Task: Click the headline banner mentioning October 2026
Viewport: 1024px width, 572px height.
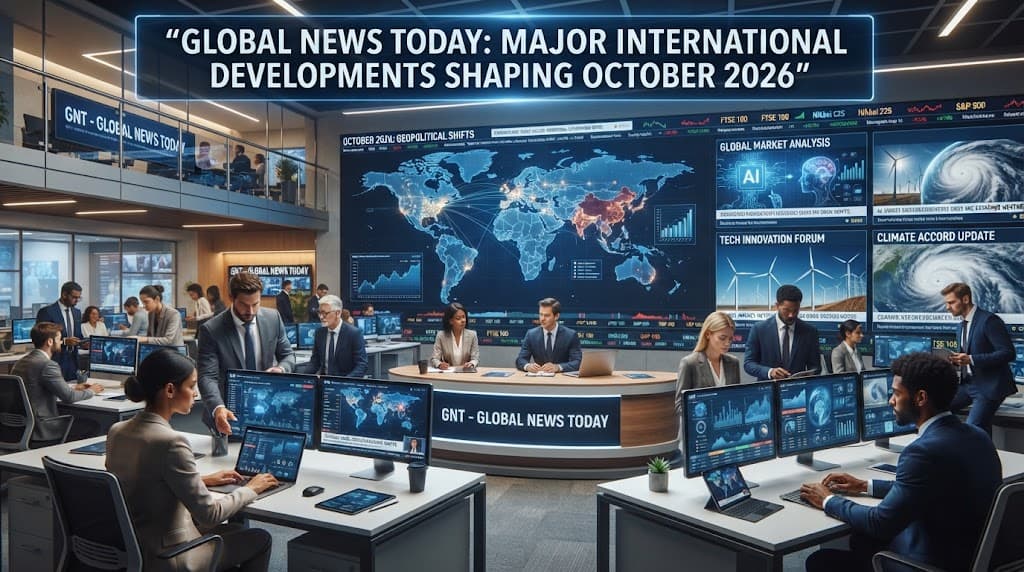Action: coord(504,59)
